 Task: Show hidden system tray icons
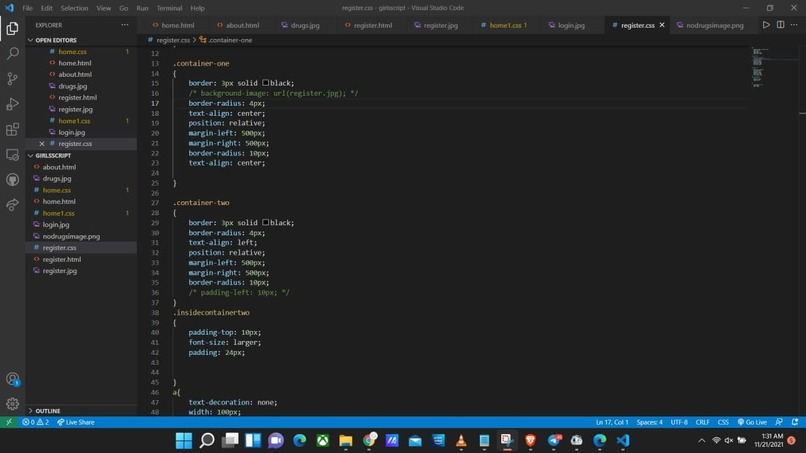(x=701, y=441)
